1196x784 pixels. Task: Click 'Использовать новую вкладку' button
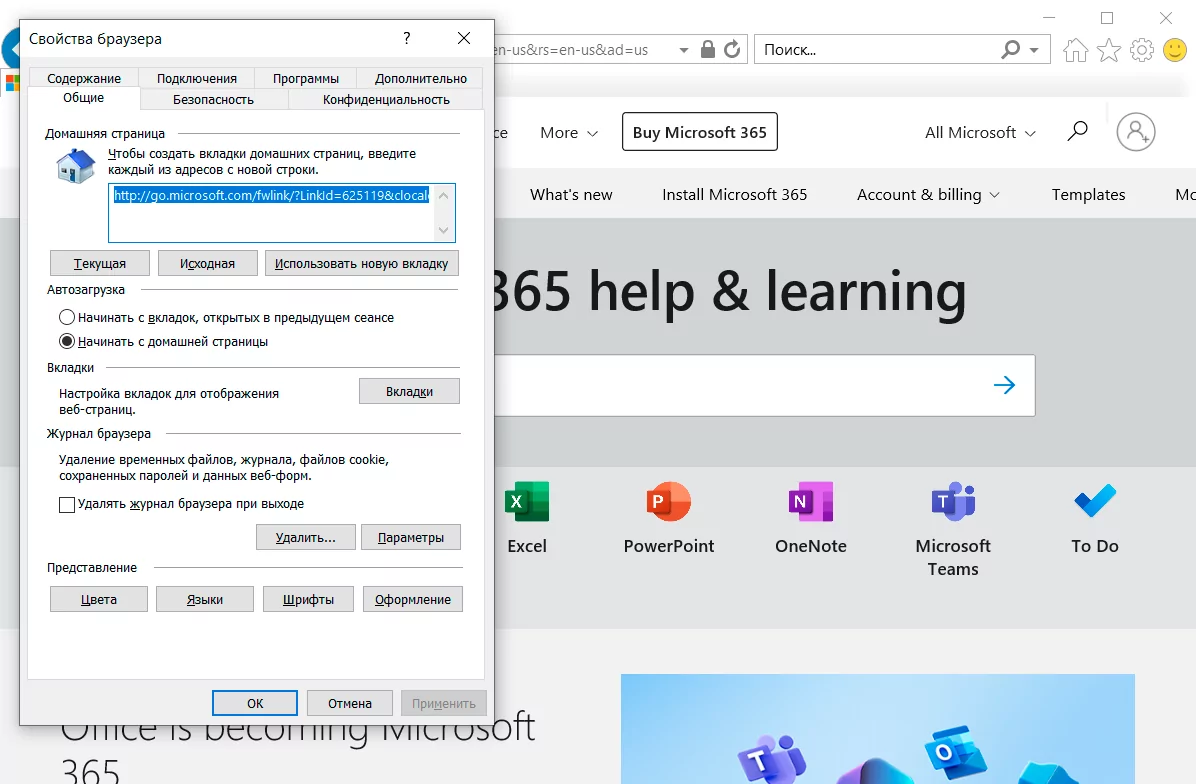pyautogui.click(x=362, y=263)
